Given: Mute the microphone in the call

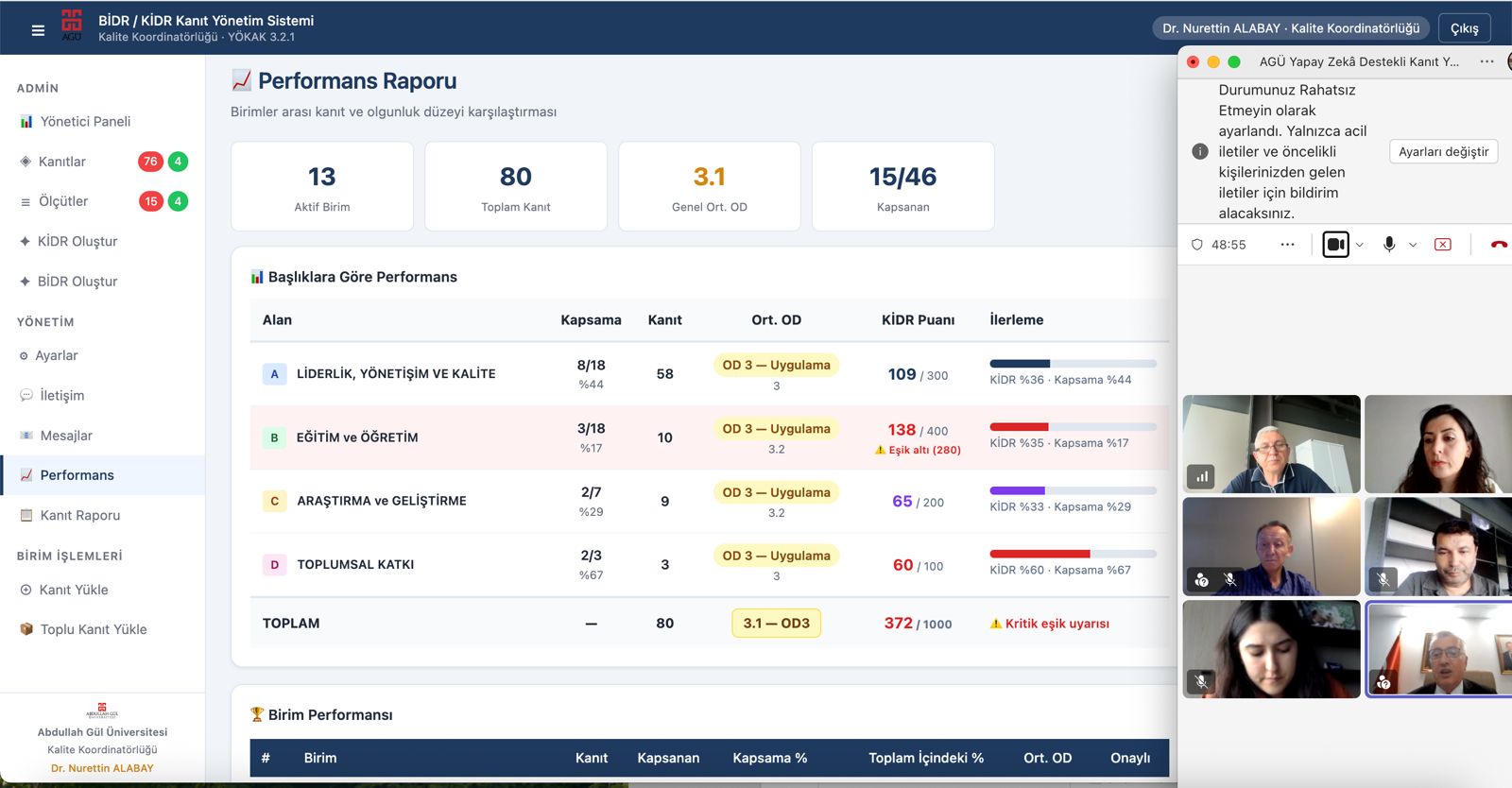Looking at the screenshot, I should point(1389,244).
